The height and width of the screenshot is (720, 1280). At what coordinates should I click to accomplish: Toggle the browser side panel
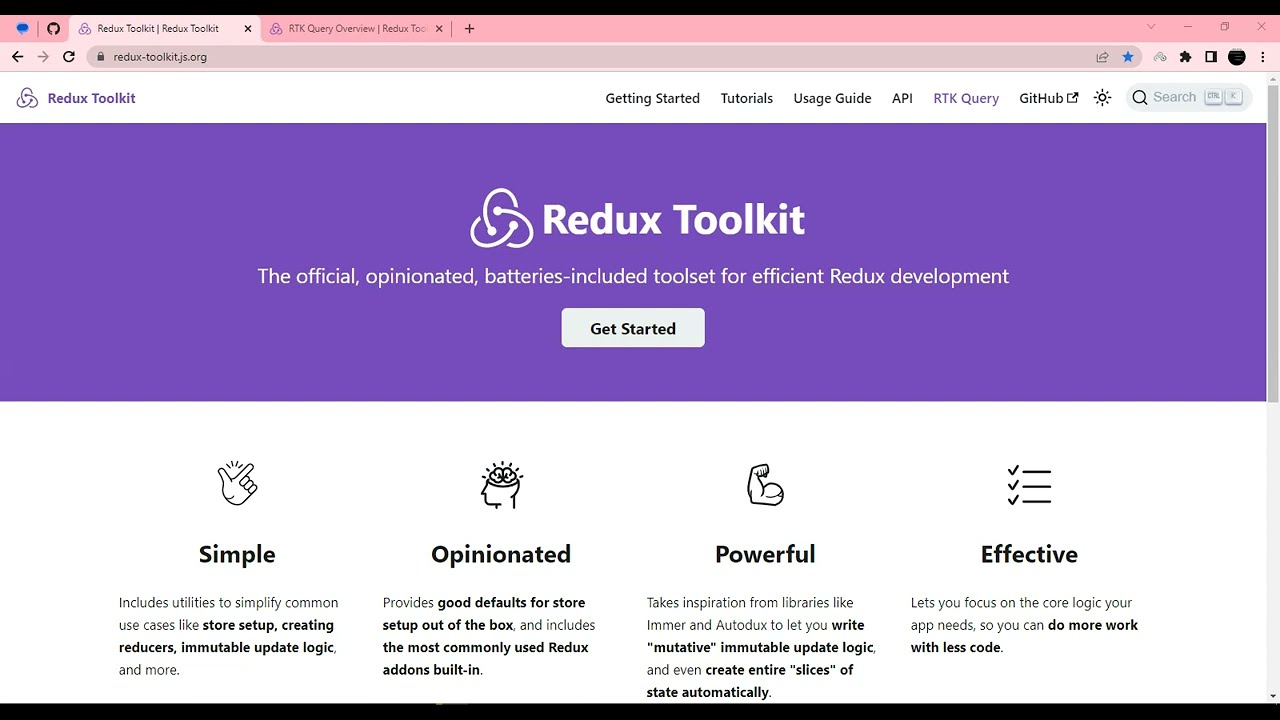pyautogui.click(x=1211, y=57)
